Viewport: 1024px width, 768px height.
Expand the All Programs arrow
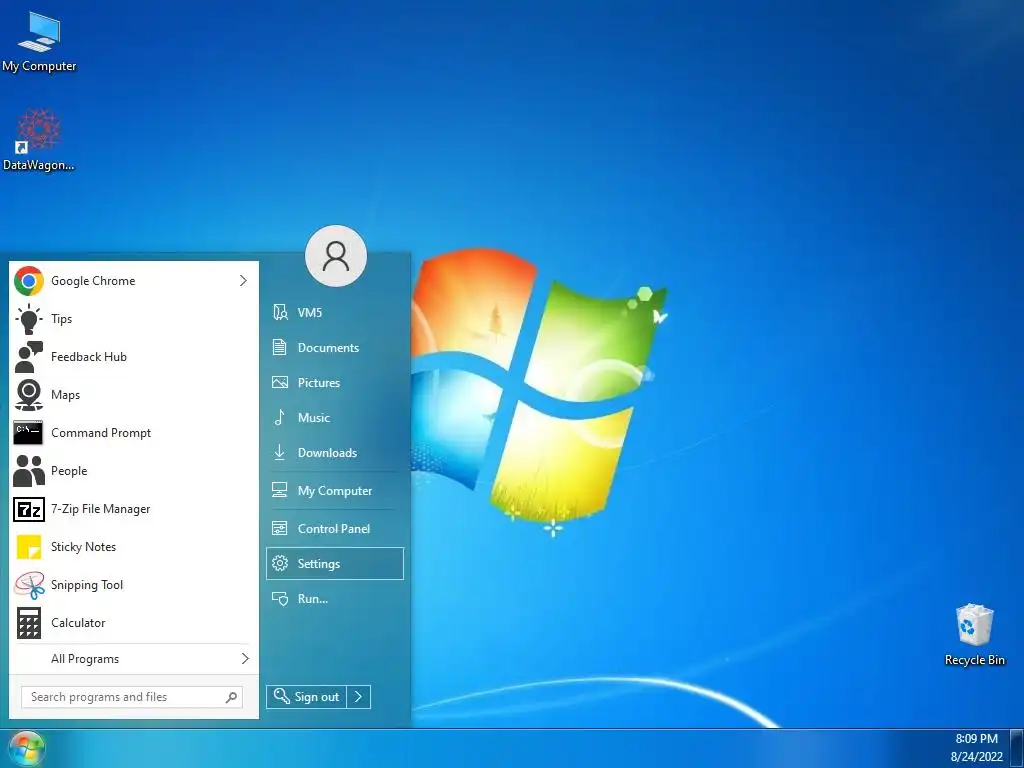click(245, 658)
